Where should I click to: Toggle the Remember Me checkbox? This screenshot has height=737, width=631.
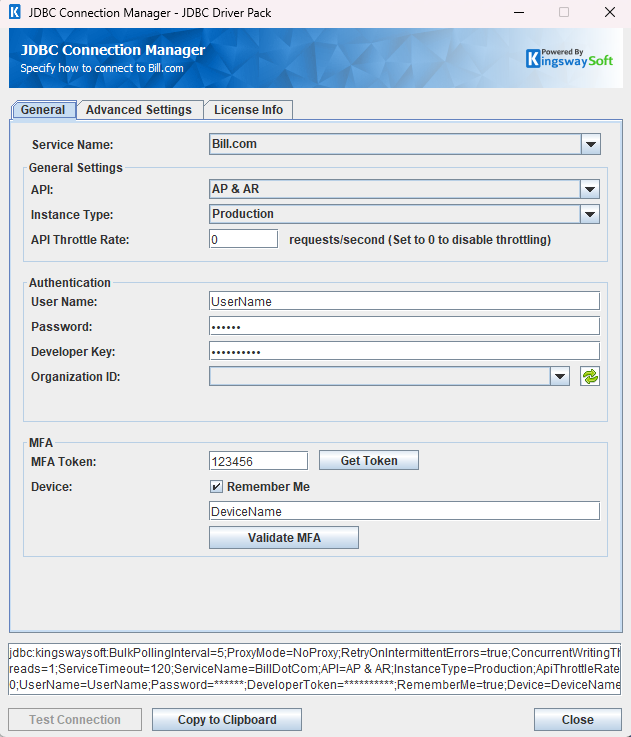(216, 486)
